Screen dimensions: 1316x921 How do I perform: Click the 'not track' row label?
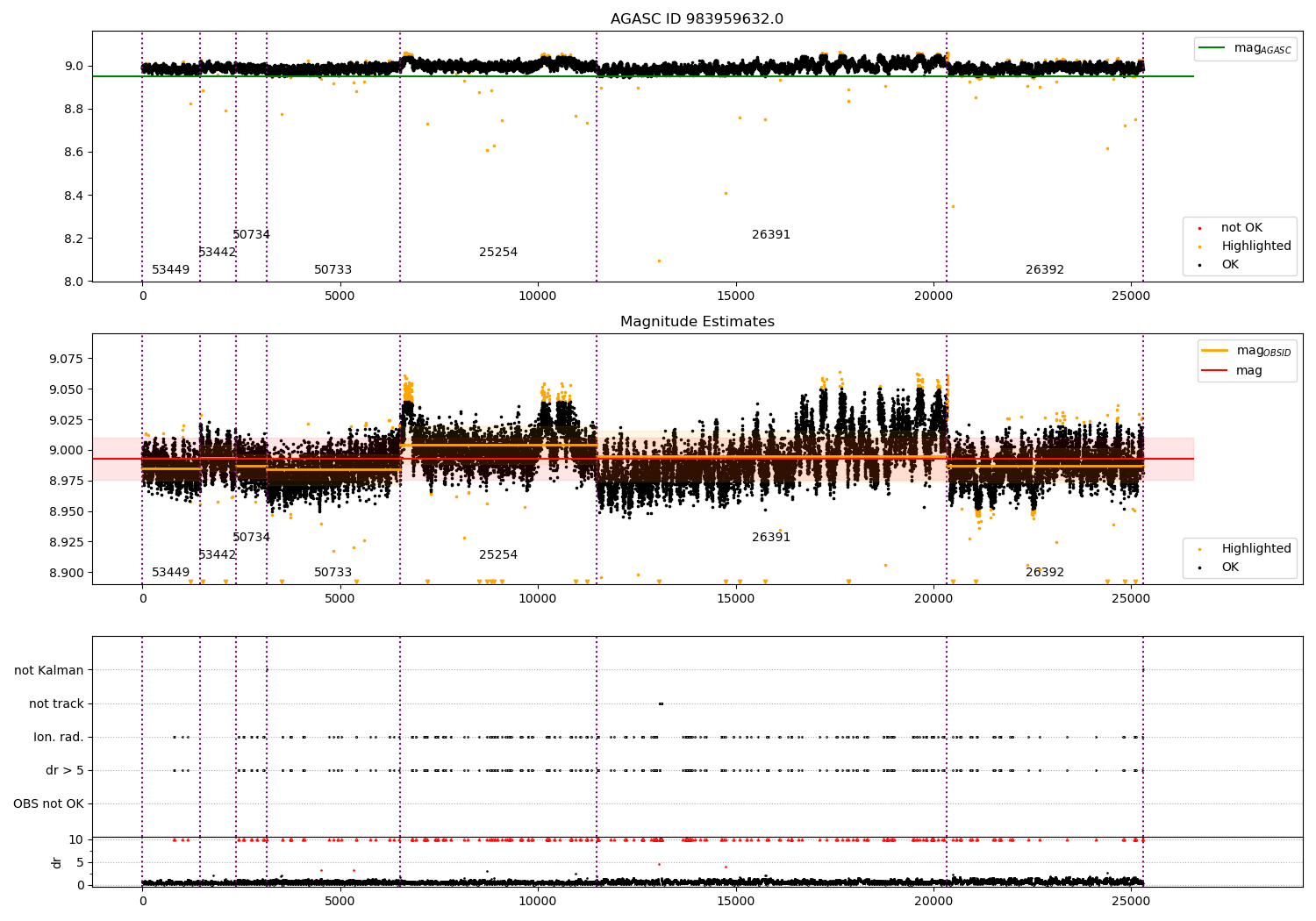point(56,703)
